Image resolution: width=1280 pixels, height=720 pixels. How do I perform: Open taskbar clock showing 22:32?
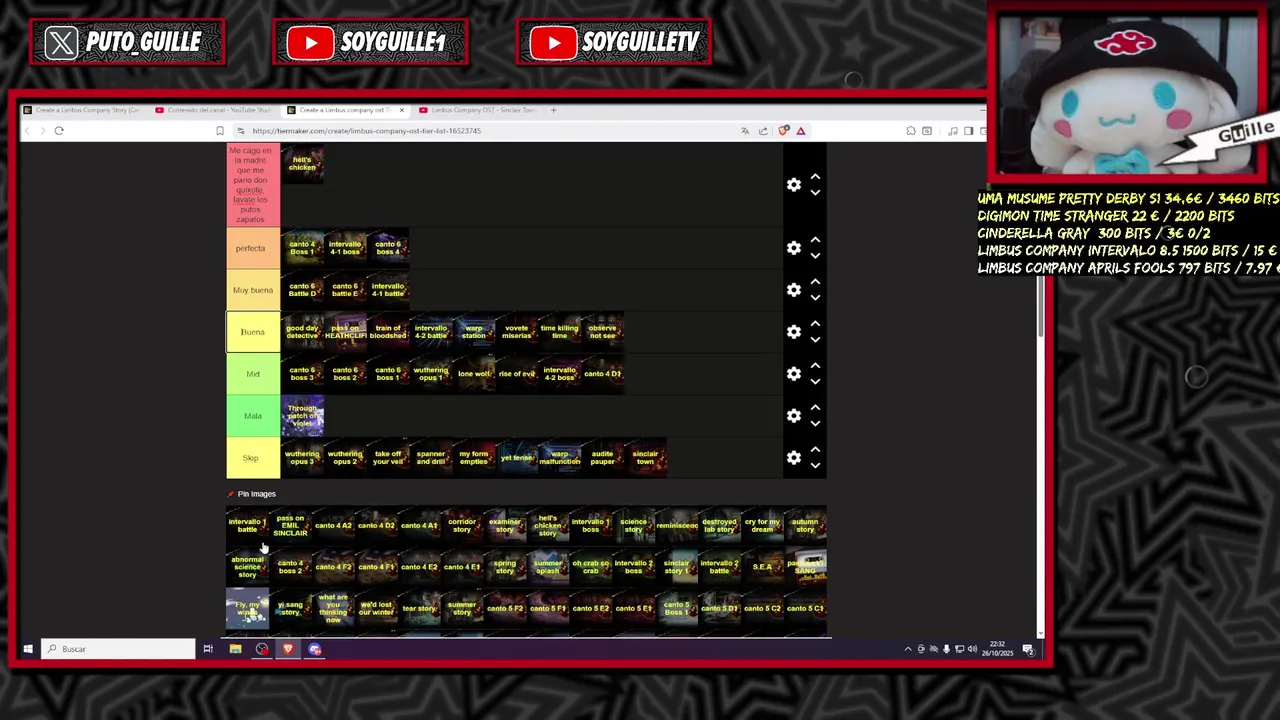(x=997, y=649)
